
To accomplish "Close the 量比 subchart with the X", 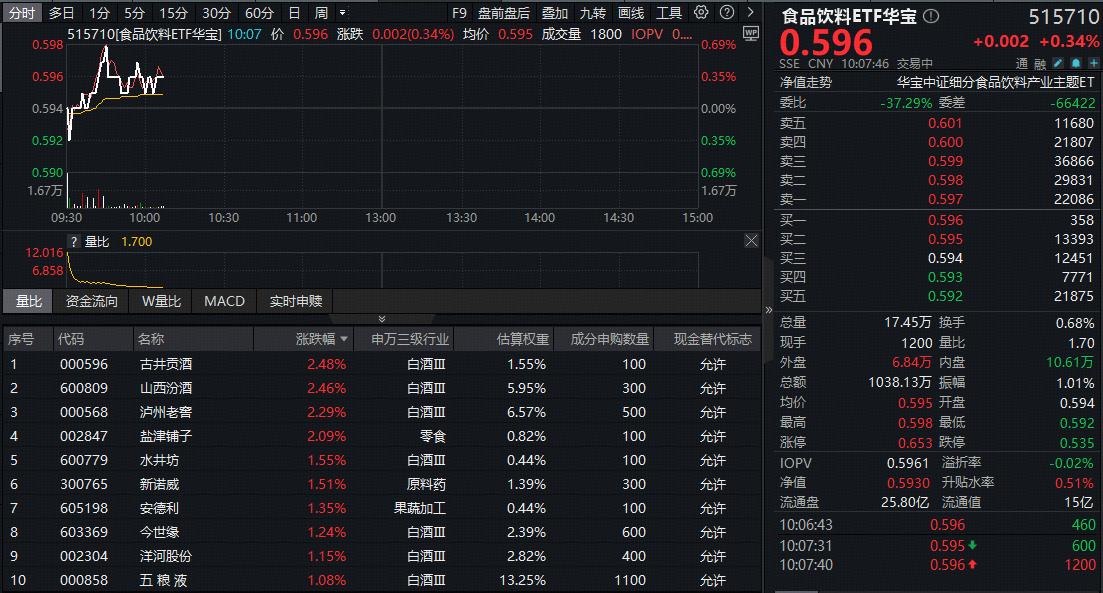I will click(x=751, y=241).
